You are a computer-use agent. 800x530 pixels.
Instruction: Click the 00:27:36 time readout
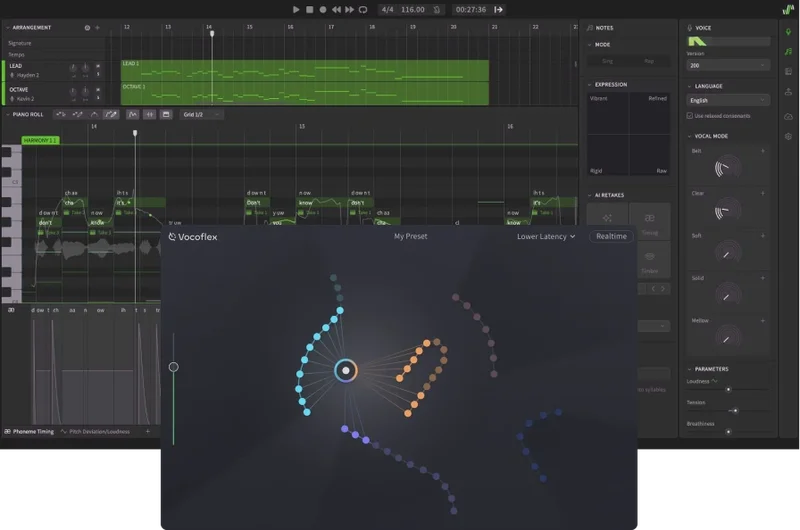[x=470, y=9]
